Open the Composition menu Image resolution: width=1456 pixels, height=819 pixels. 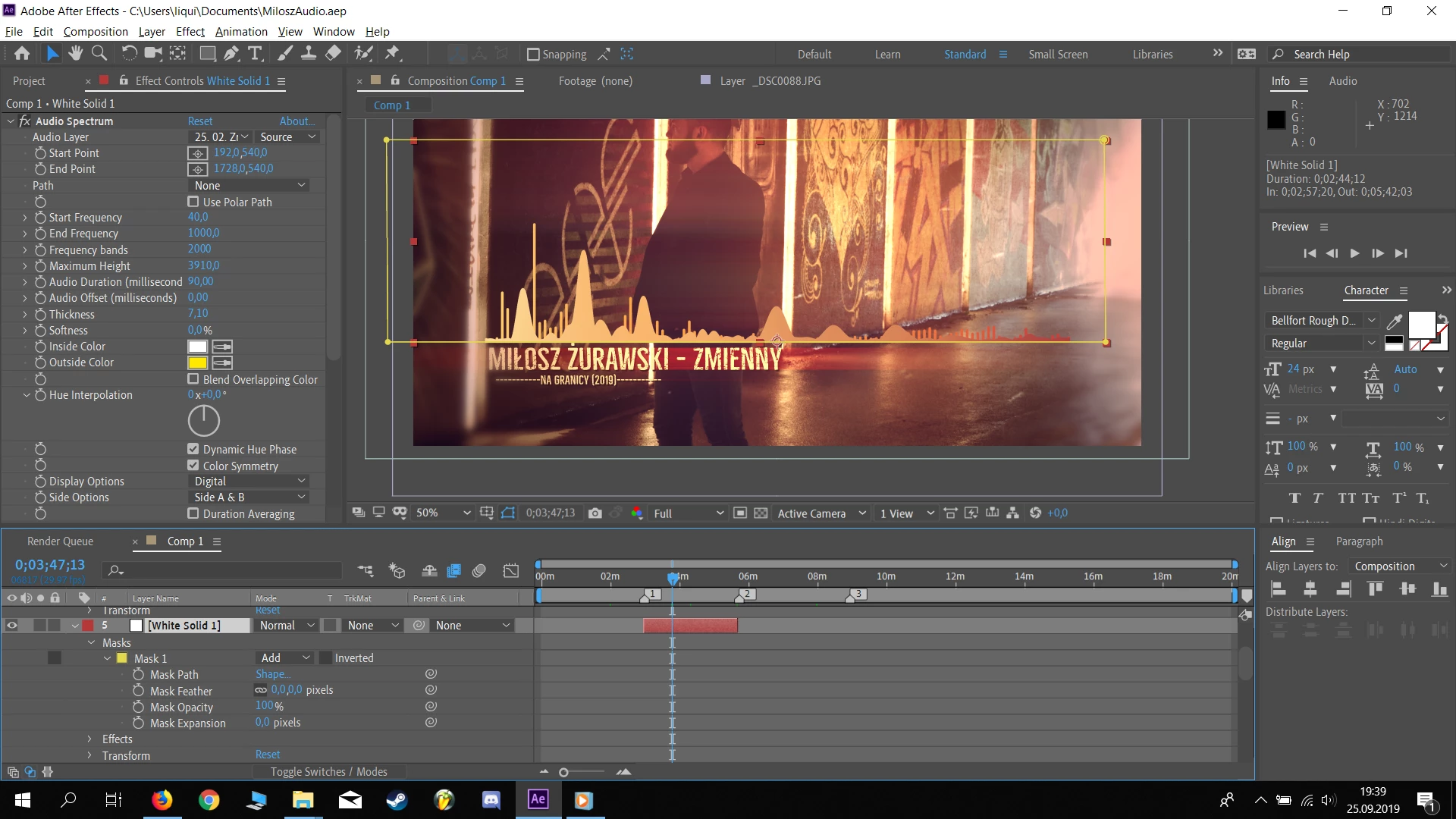(x=96, y=32)
